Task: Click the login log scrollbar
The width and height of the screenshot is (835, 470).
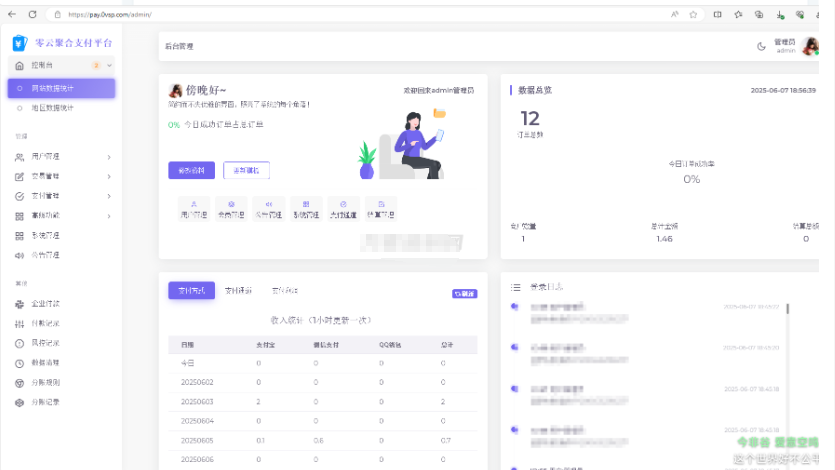Action: point(788,308)
